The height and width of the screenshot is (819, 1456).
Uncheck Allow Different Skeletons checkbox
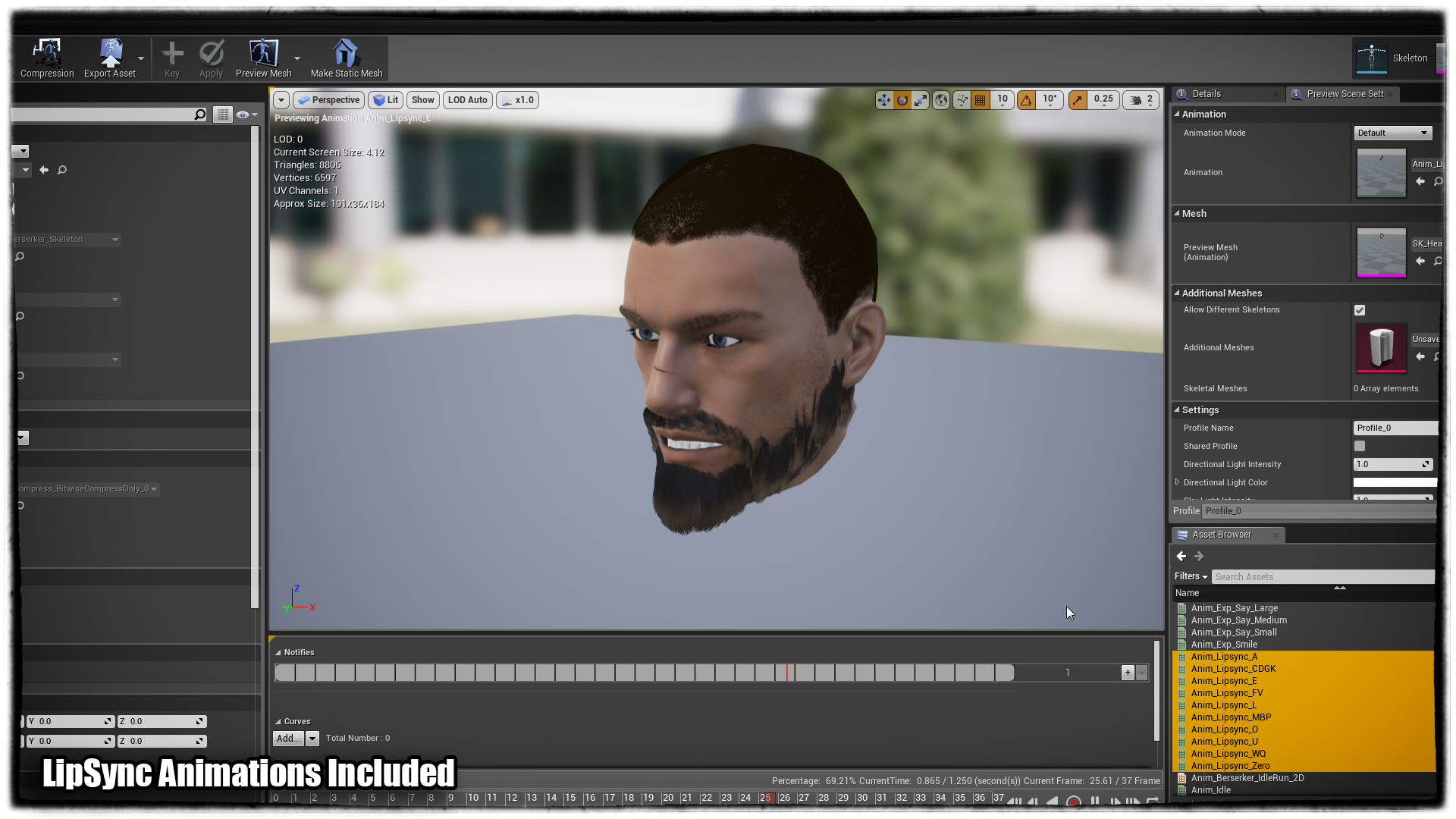point(1360,310)
